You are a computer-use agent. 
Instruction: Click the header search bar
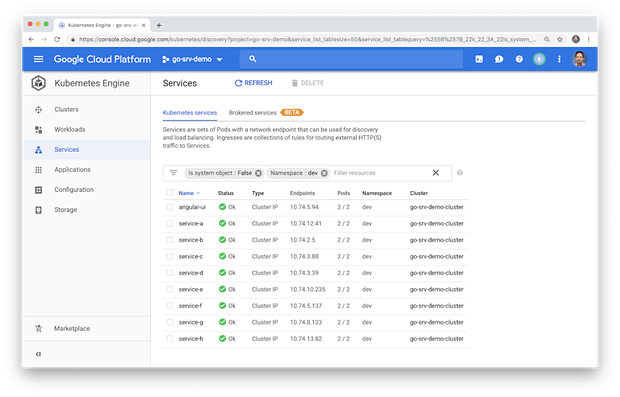[351, 59]
